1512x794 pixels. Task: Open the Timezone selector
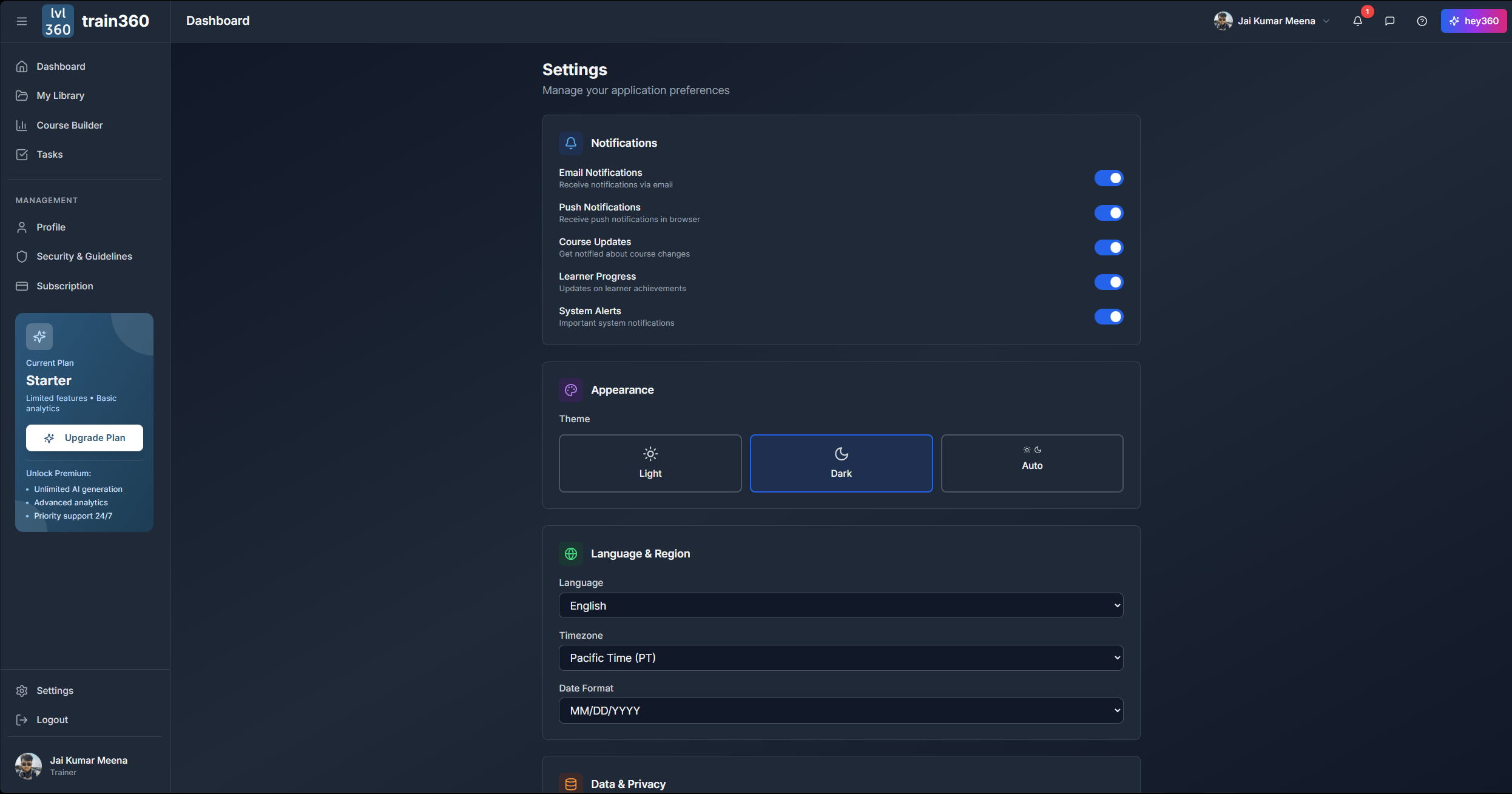pyautogui.click(x=841, y=658)
